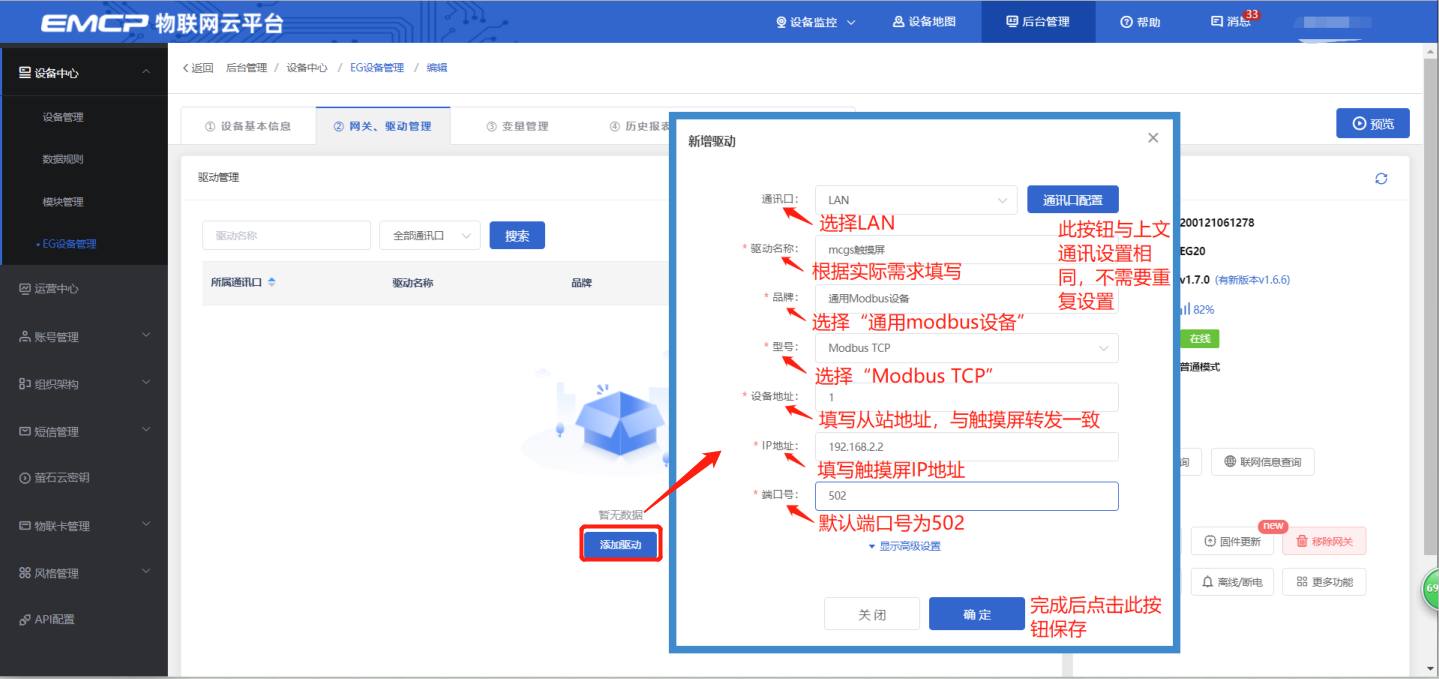The height and width of the screenshot is (679, 1439).
Task: Switch to 变量管理 tab
Action: point(517,126)
